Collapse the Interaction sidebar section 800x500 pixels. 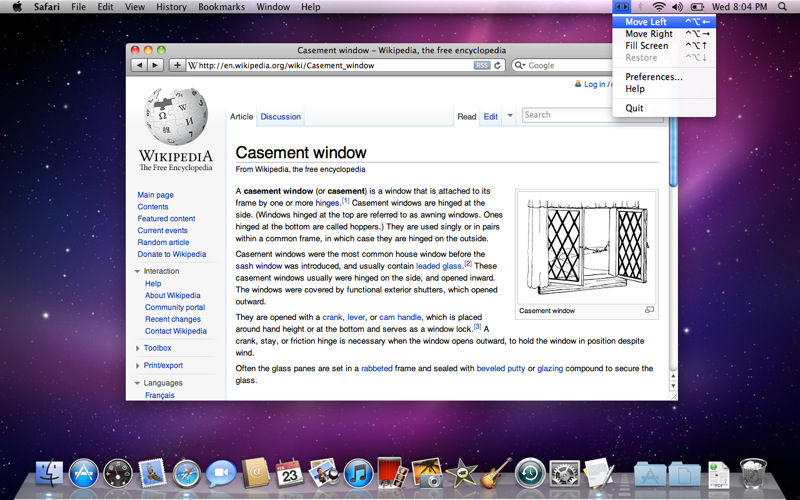coord(137,271)
